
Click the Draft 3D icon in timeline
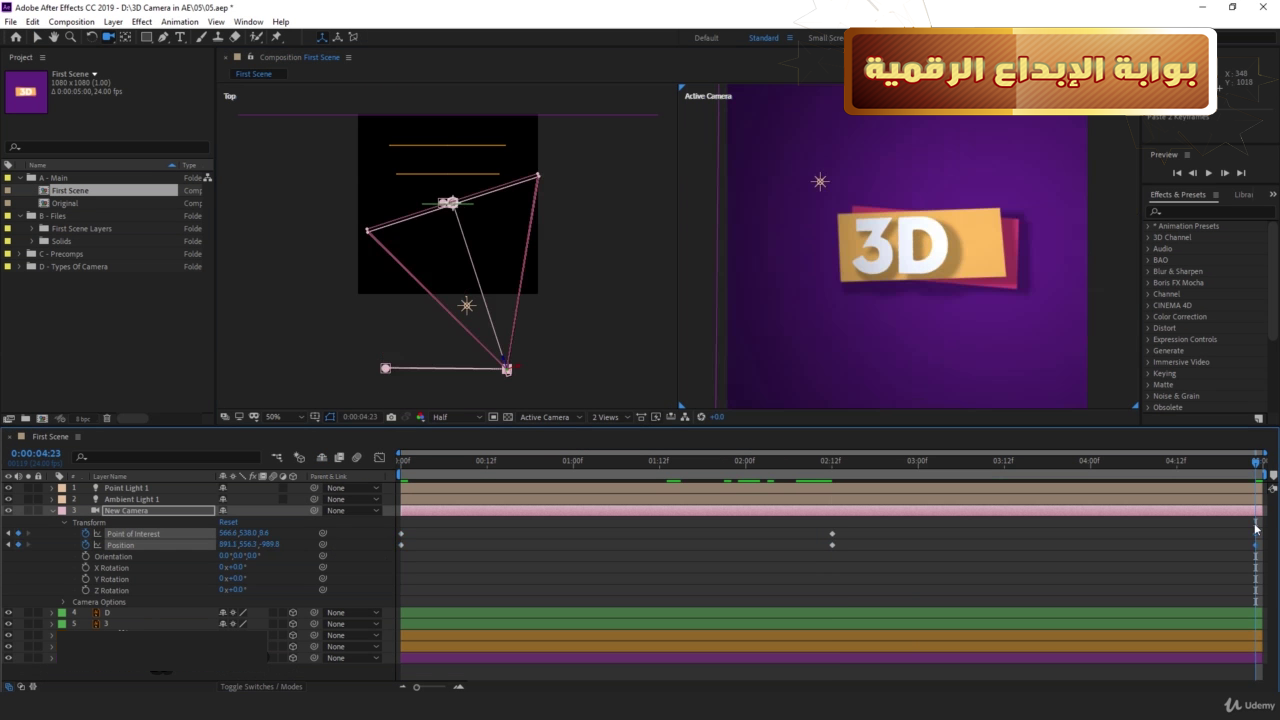pyautogui.click(x=299, y=457)
